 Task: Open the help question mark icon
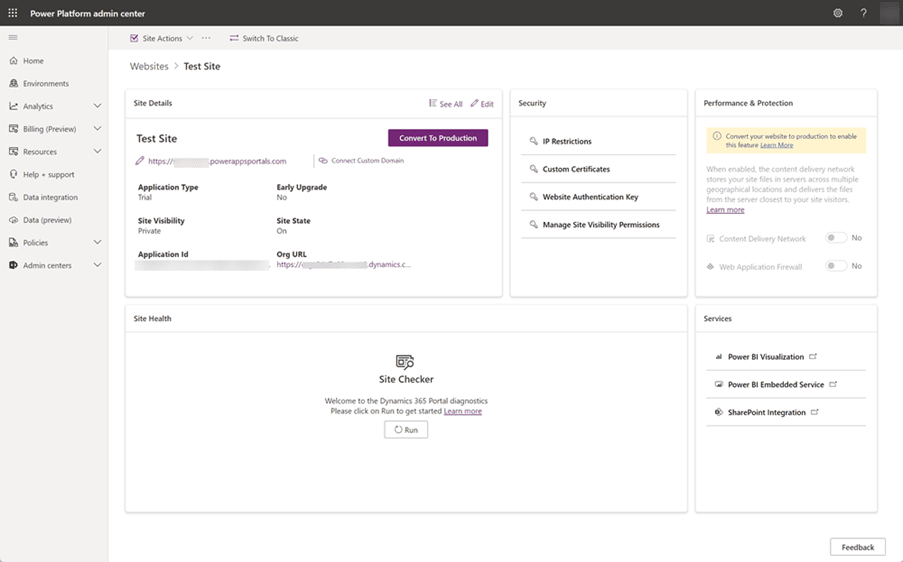863,13
